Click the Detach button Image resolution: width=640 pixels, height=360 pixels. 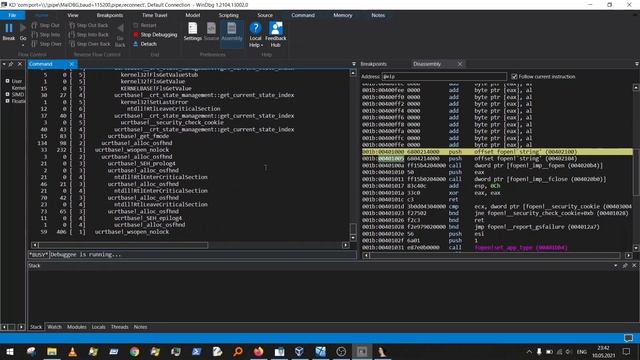[x=145, y=44]
